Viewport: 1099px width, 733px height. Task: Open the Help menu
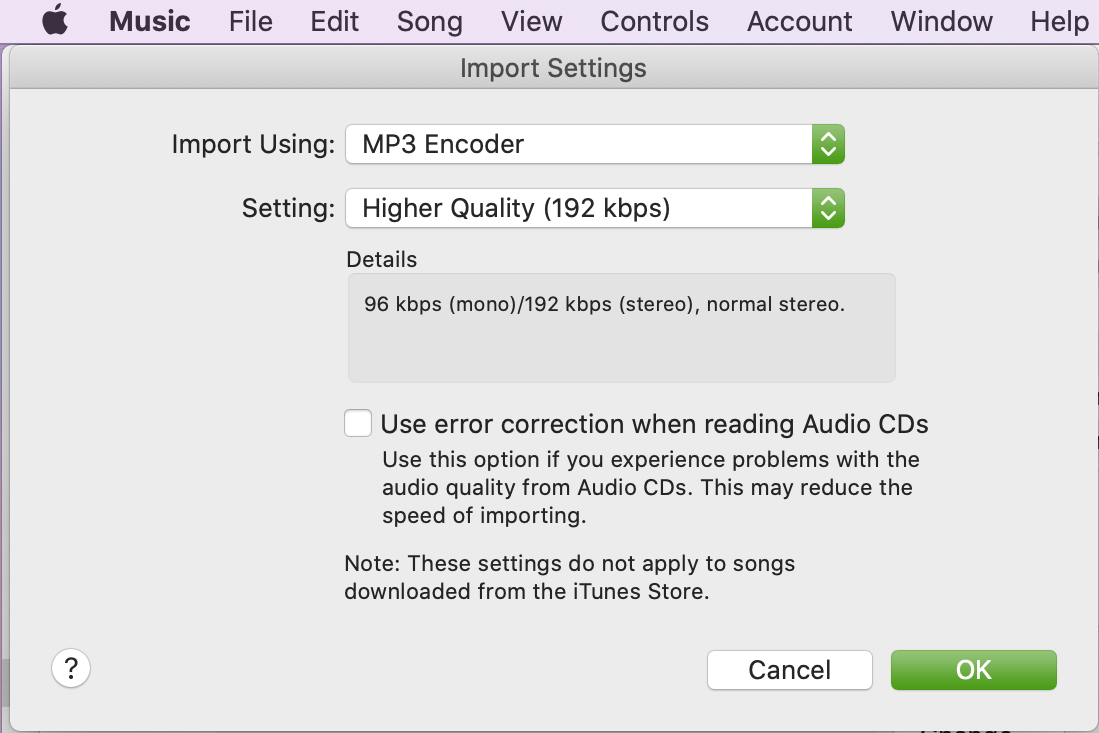tap(1059, 21)
